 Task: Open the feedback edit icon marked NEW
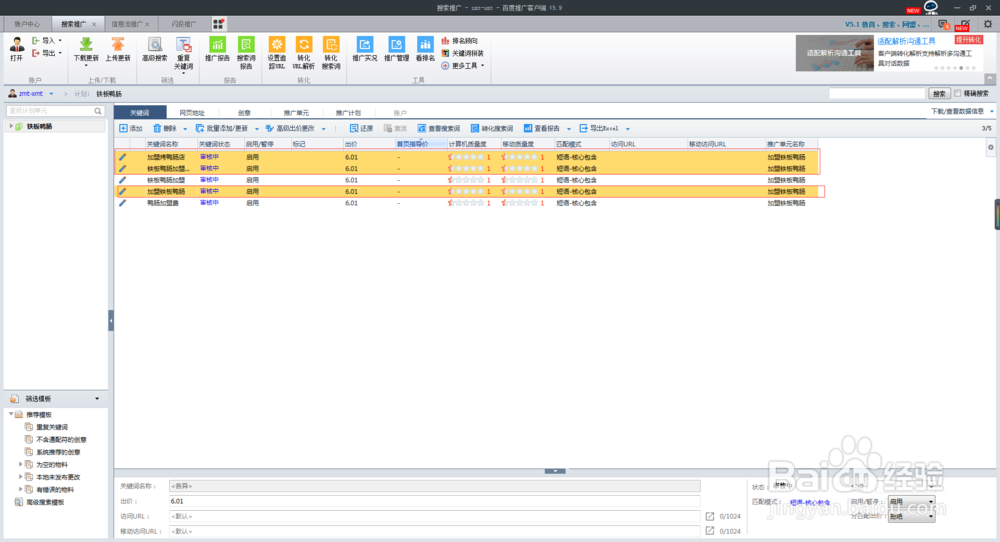963,24
